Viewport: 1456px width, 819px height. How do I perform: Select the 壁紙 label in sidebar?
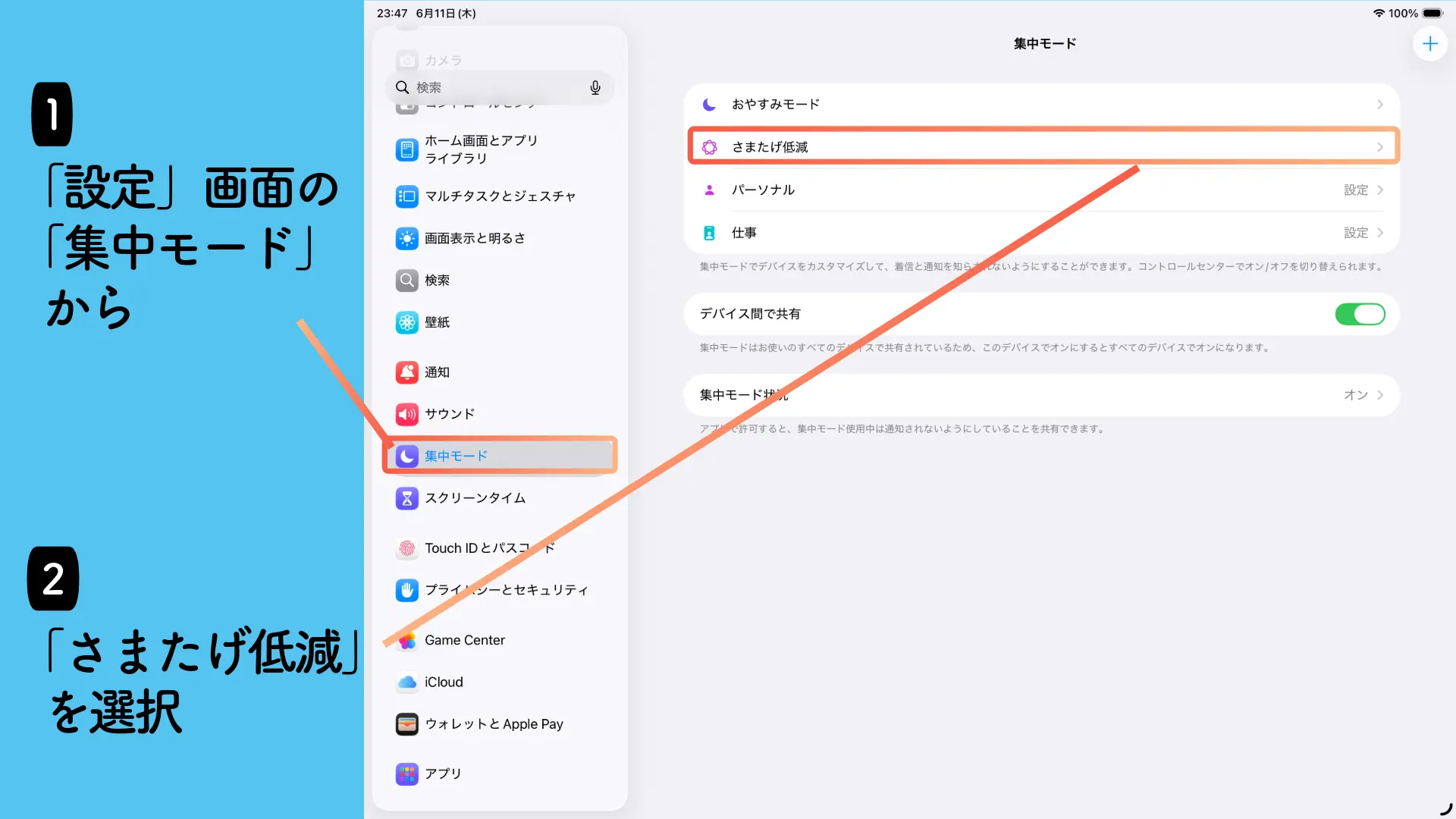[437, 323]
